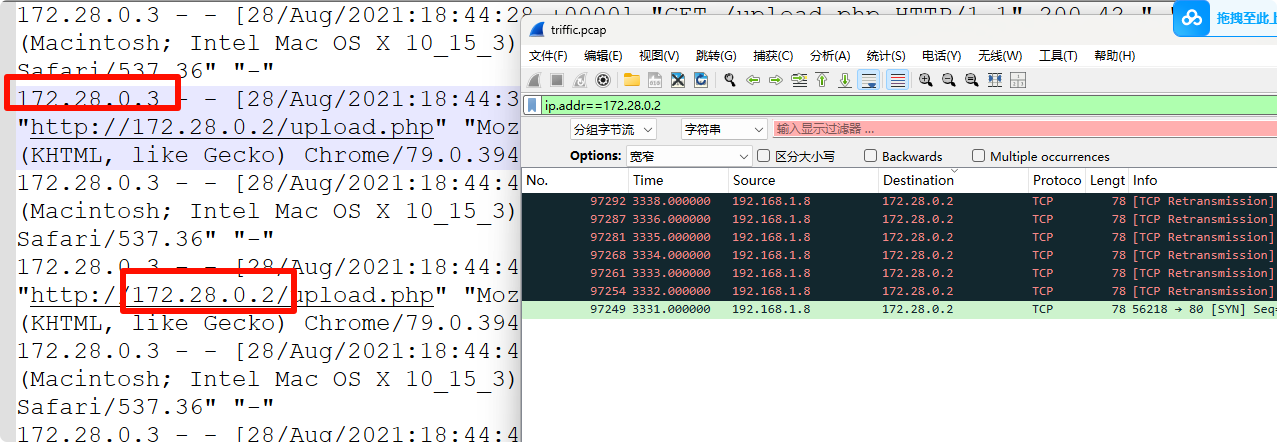Select packet row number 97287
The width and height of the screenshot is (1277, 442).
(899, 219)
